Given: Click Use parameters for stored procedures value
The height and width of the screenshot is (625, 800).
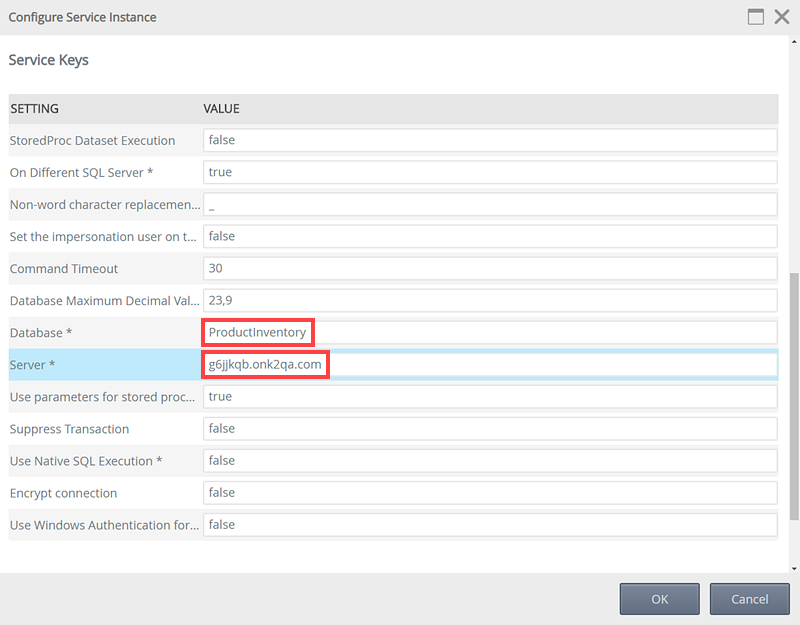Looking at the screenshot, I should coord(490,396).
